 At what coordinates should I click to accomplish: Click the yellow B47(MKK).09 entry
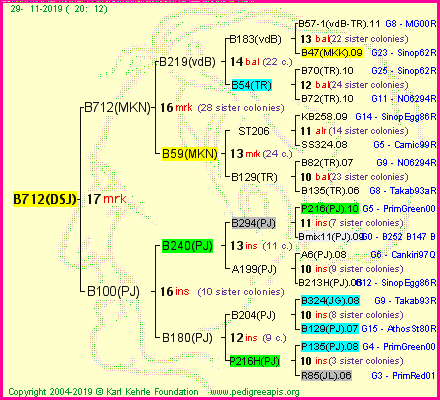pos(332,53)
